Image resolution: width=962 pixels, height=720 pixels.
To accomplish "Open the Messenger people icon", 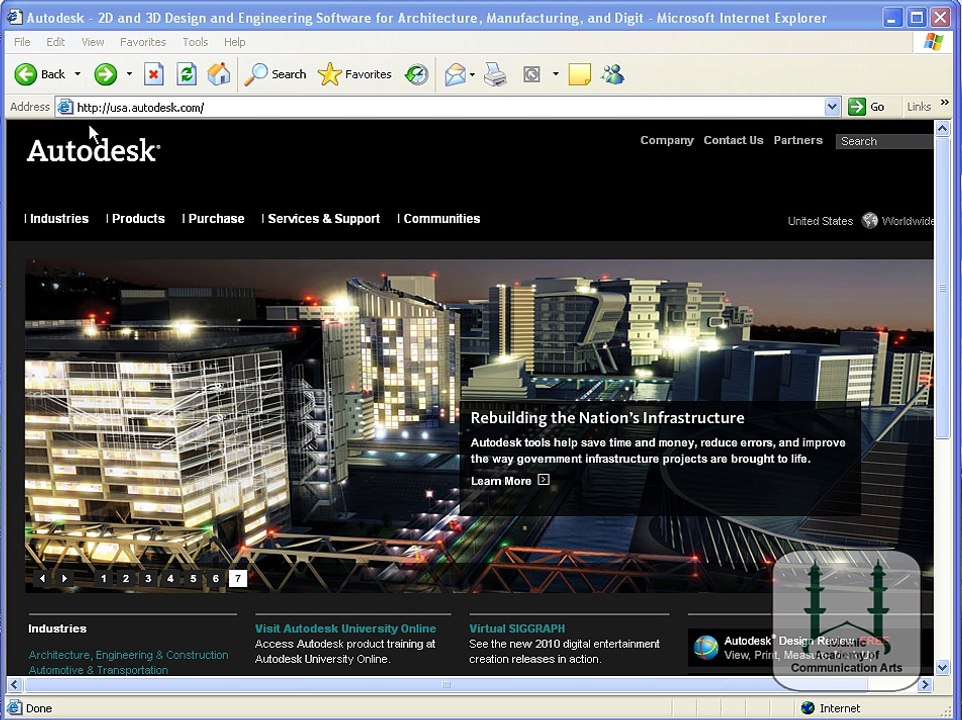I will (x=613, y=74).
